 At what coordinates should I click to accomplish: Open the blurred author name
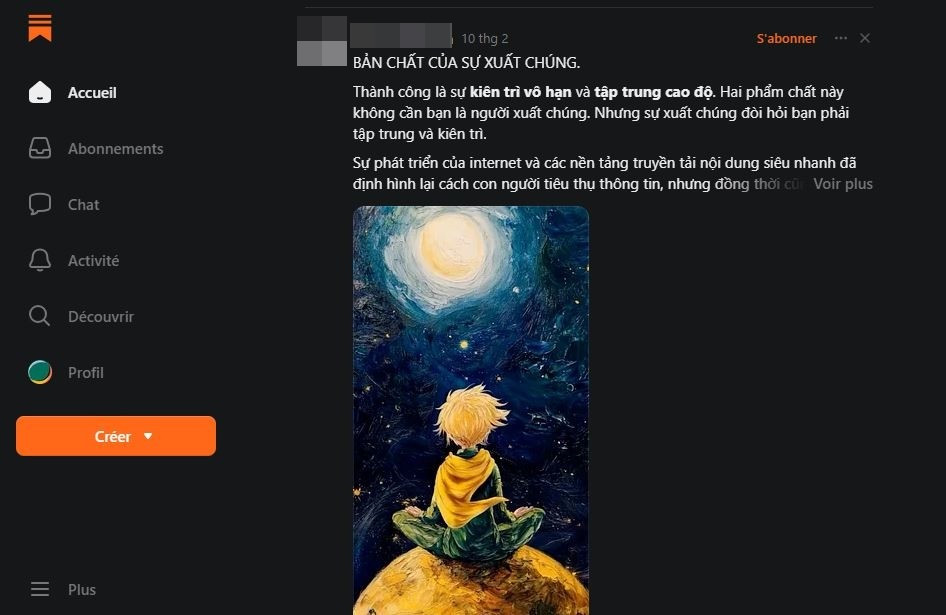(401, 36)
